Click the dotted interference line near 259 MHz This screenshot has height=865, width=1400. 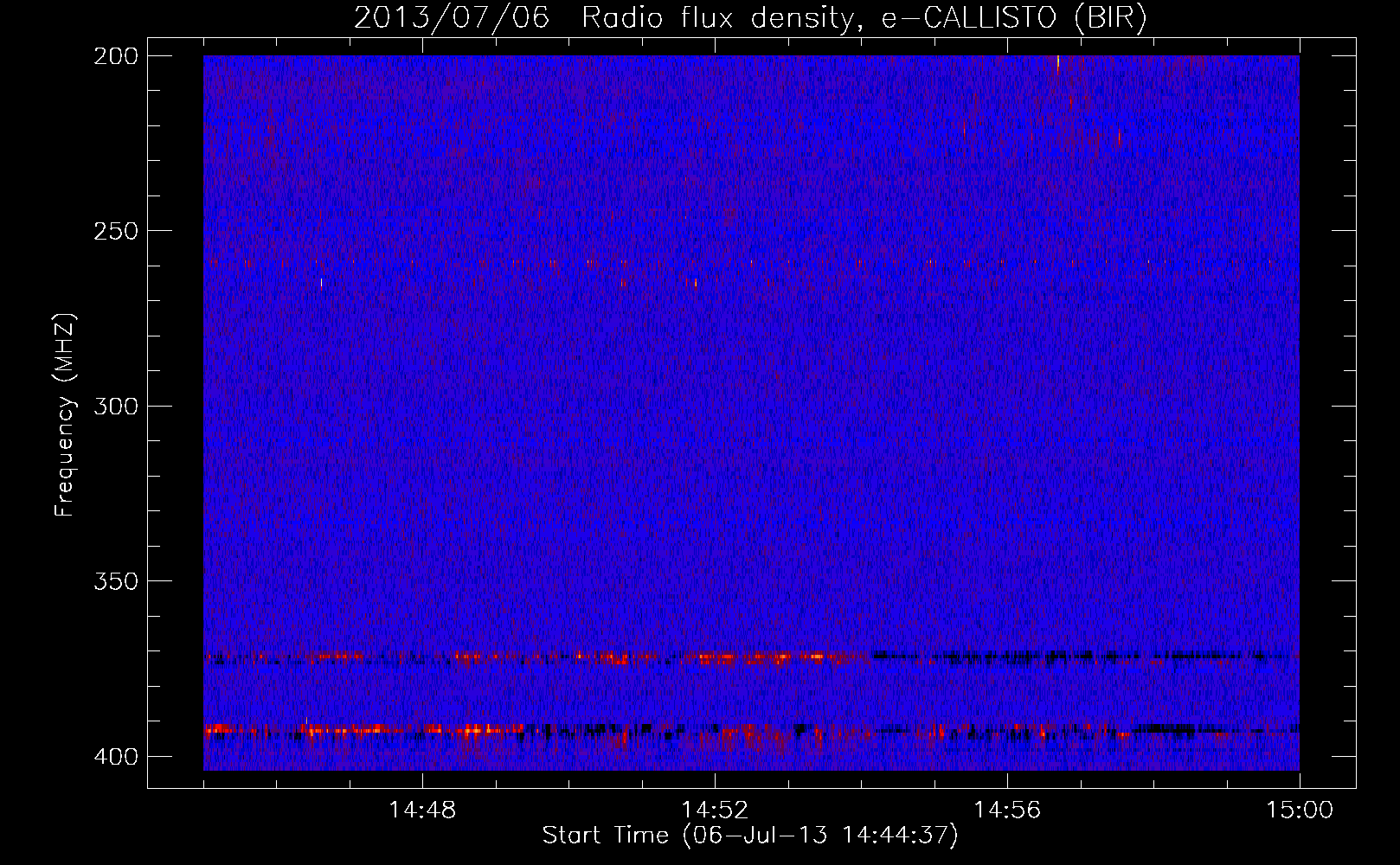(751, 262)
